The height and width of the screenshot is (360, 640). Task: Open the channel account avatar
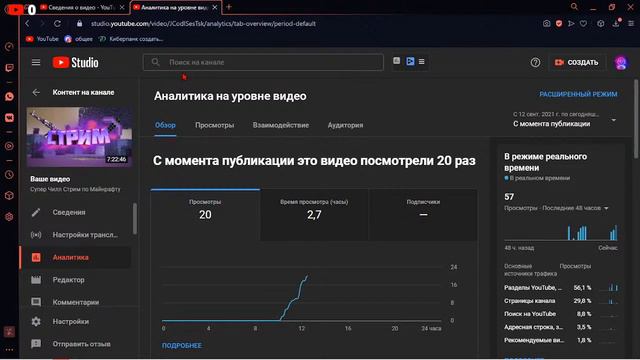click(620, 63)
